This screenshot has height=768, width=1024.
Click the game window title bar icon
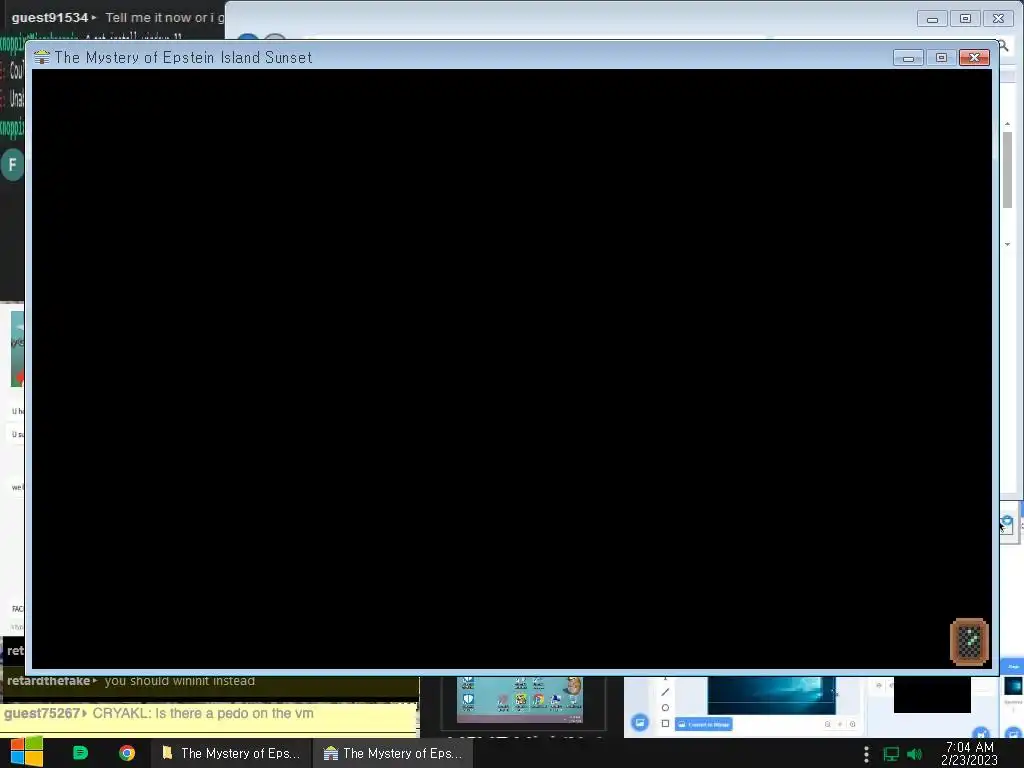tap(42, 57)
